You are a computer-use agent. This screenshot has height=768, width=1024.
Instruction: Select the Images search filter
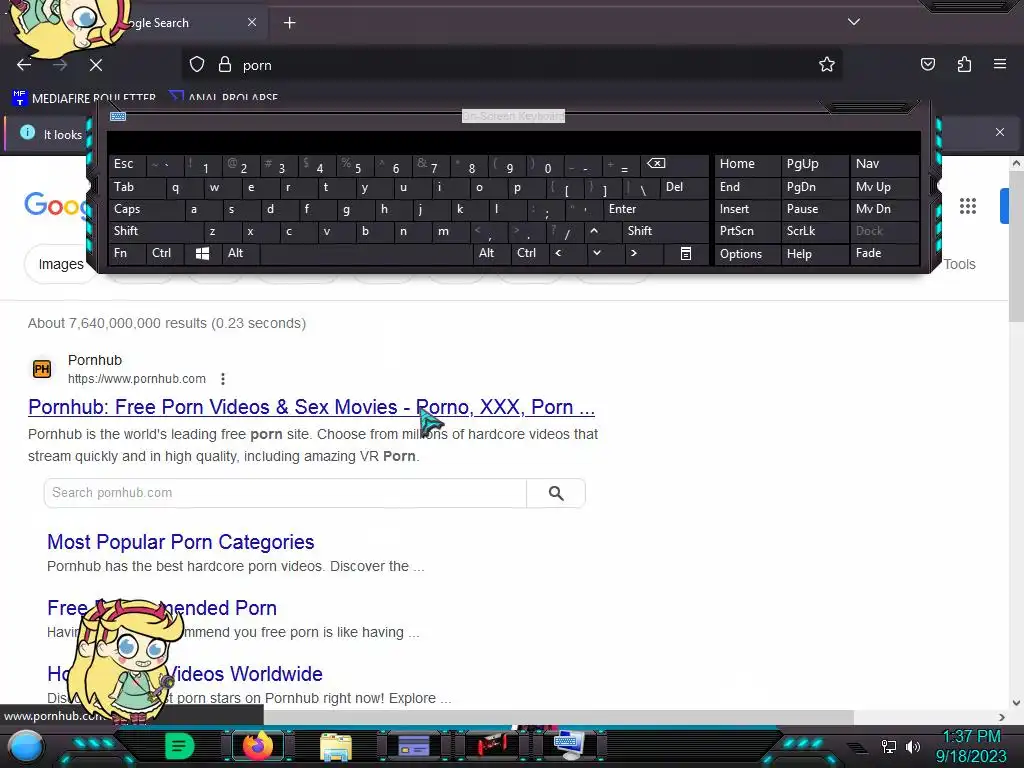61,264
